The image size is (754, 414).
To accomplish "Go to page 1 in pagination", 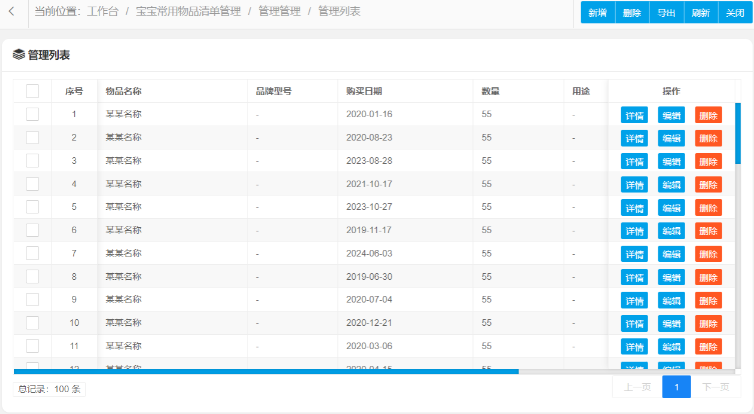I will (677, 387).
